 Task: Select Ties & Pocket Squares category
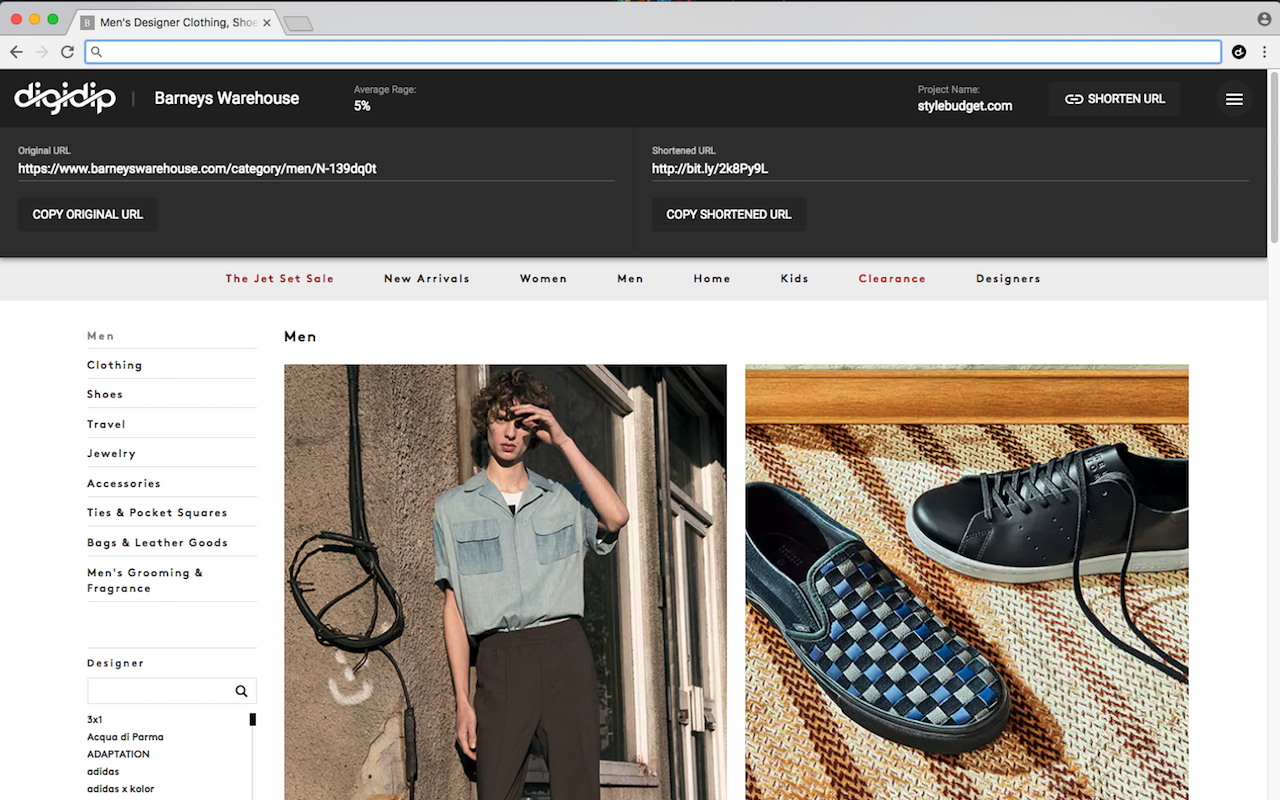coord(157,513)
